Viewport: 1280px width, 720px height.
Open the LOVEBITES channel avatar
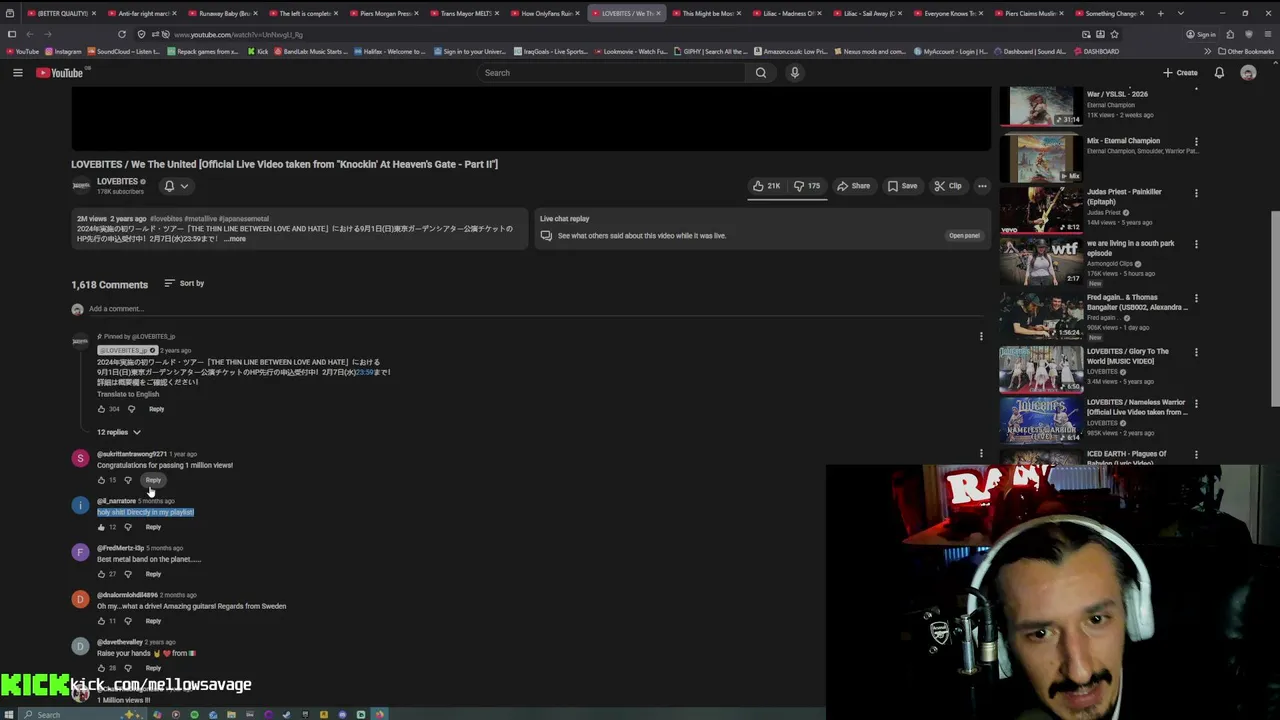tap(81, 186)
